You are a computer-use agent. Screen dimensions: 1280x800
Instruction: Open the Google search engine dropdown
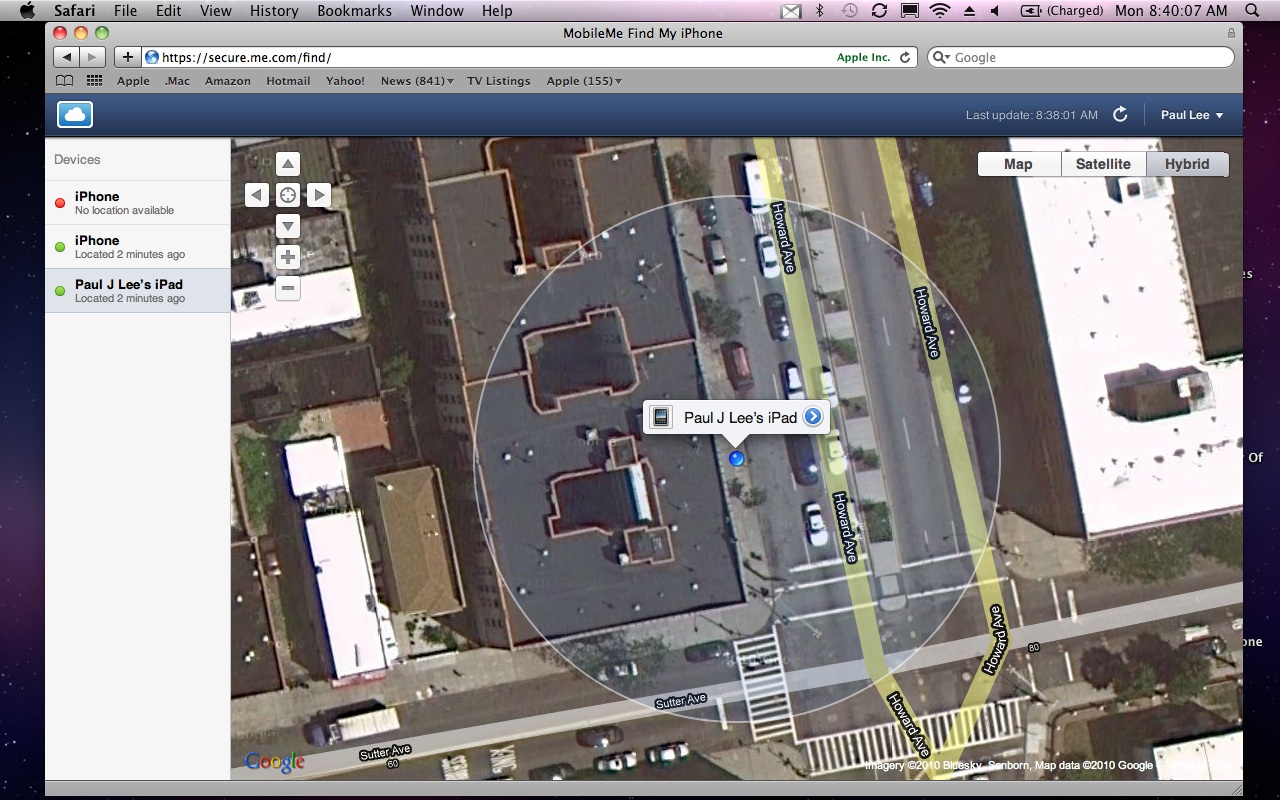(x=941, y=57)
